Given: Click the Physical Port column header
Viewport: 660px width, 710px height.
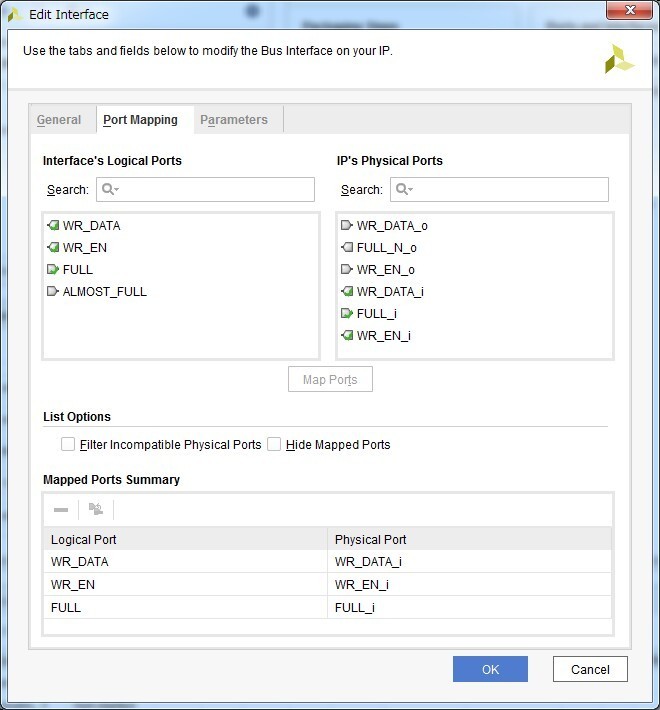Looking at the screenshot, I should click(469, 539).
